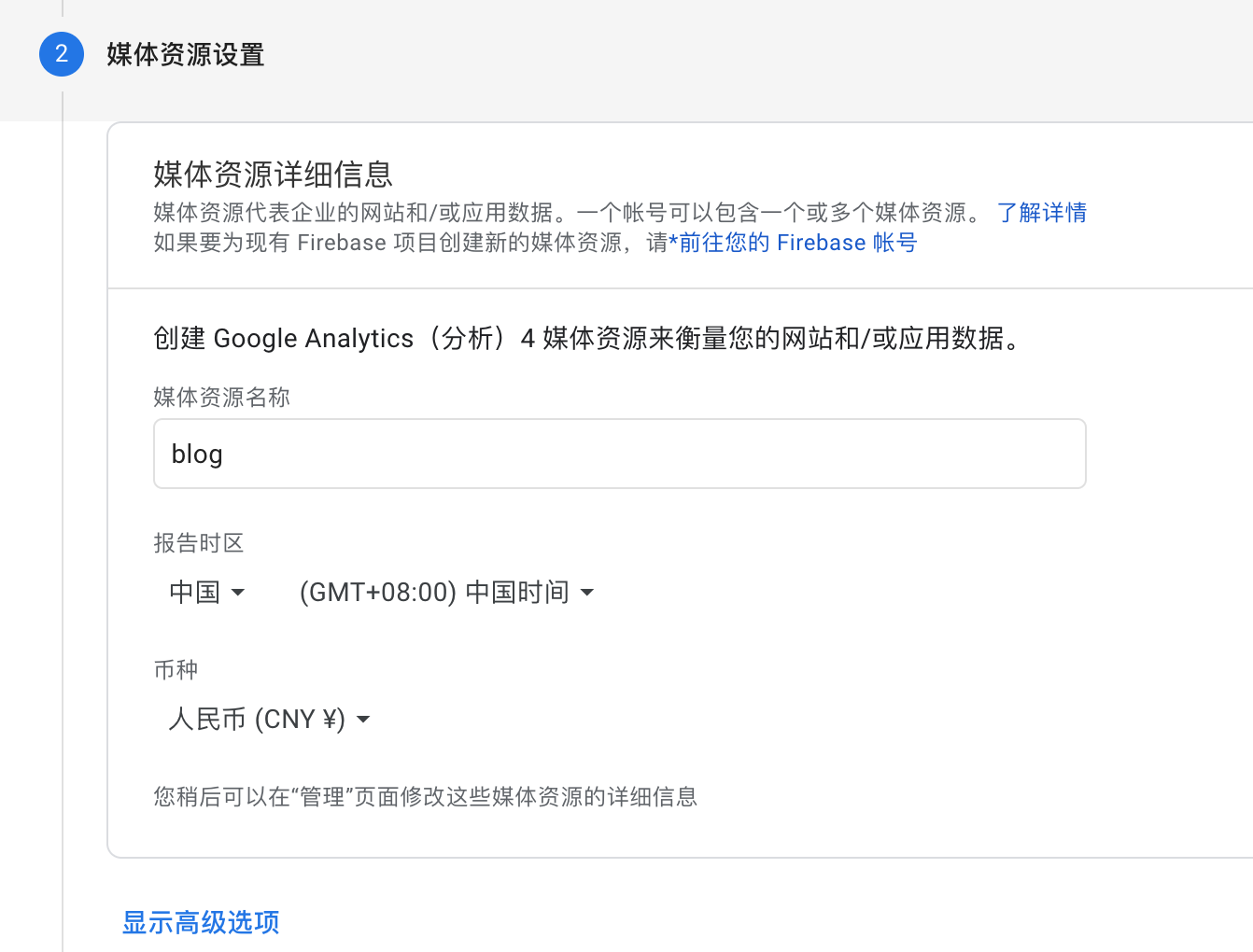Click the 报告时区 label
Image resolution: width=1253 pixels, height=952 pixels.
198,543
